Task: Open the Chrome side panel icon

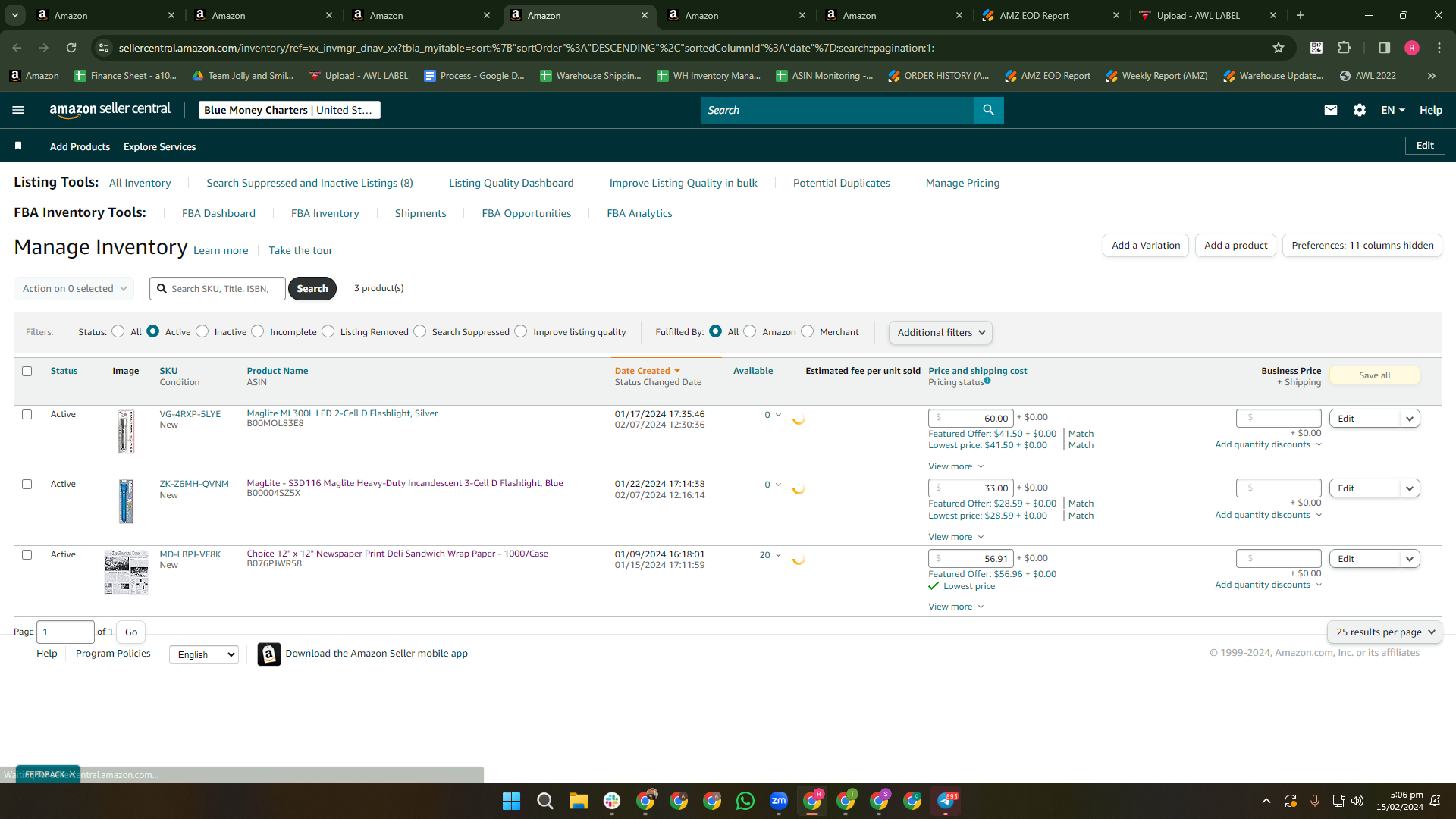Action: (1385, 48)
